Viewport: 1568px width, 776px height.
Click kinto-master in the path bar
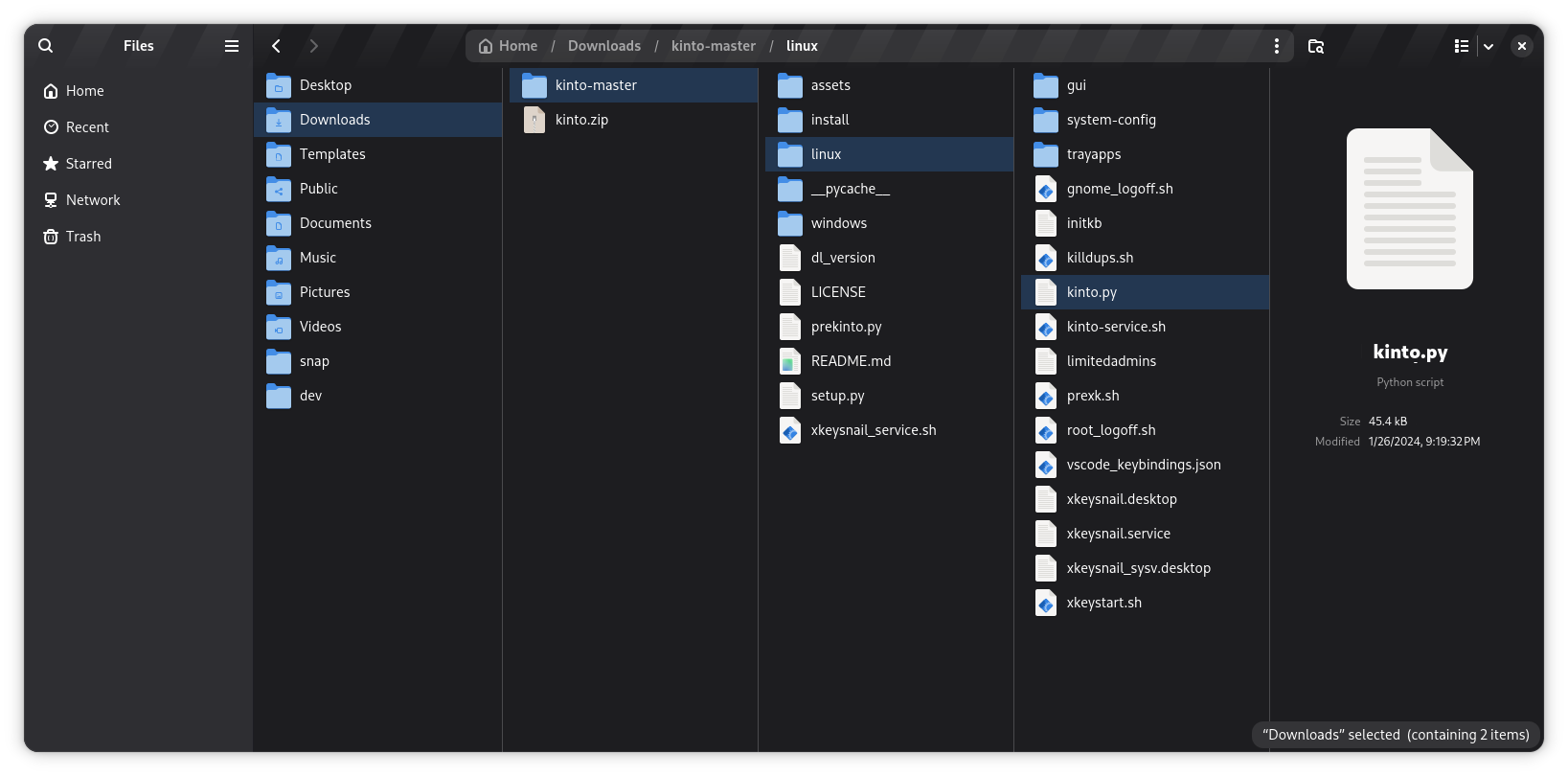[x=714, y=46]
